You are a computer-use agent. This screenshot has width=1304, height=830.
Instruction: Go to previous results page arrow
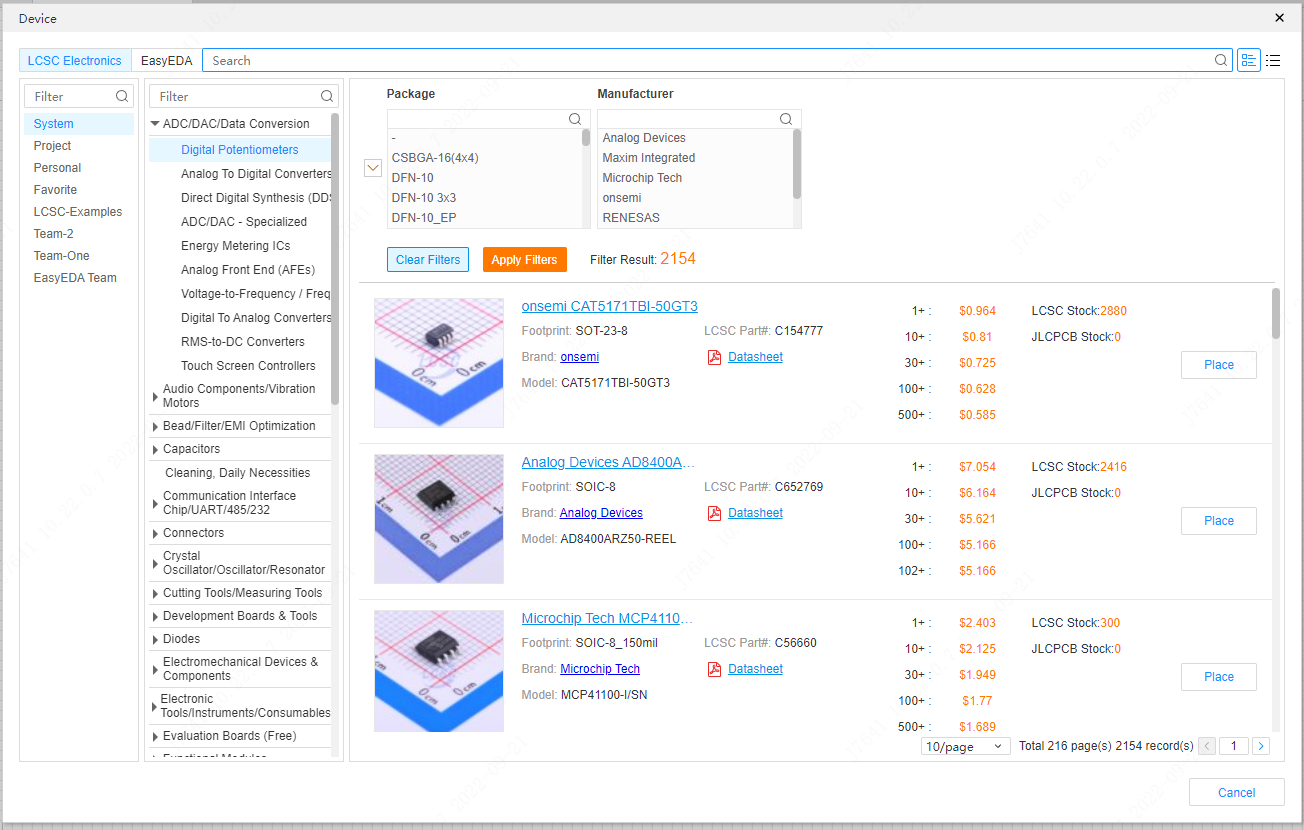click(1207, 746)
